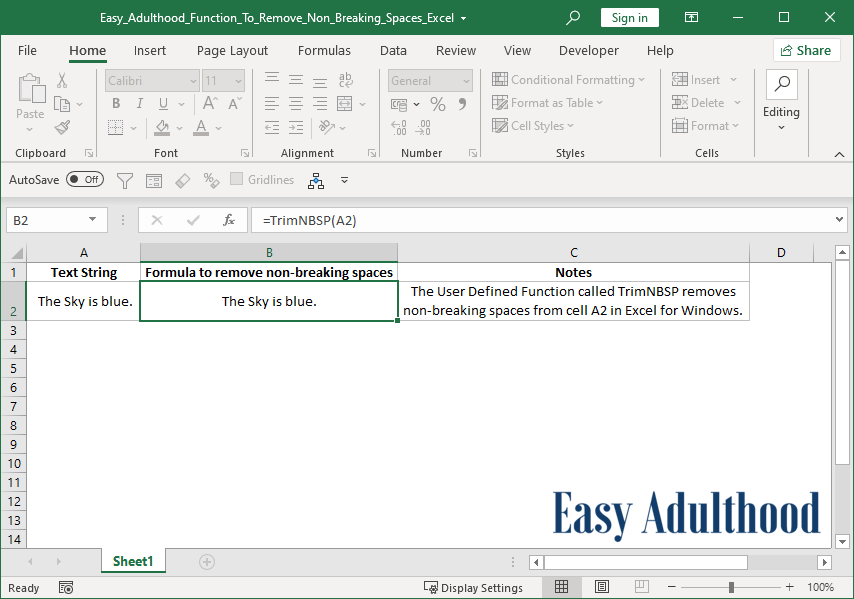Switch to Page Break Preview icon
Image resolution: width=854 pixels, height=599 pixels.
(x=642, y=587)
